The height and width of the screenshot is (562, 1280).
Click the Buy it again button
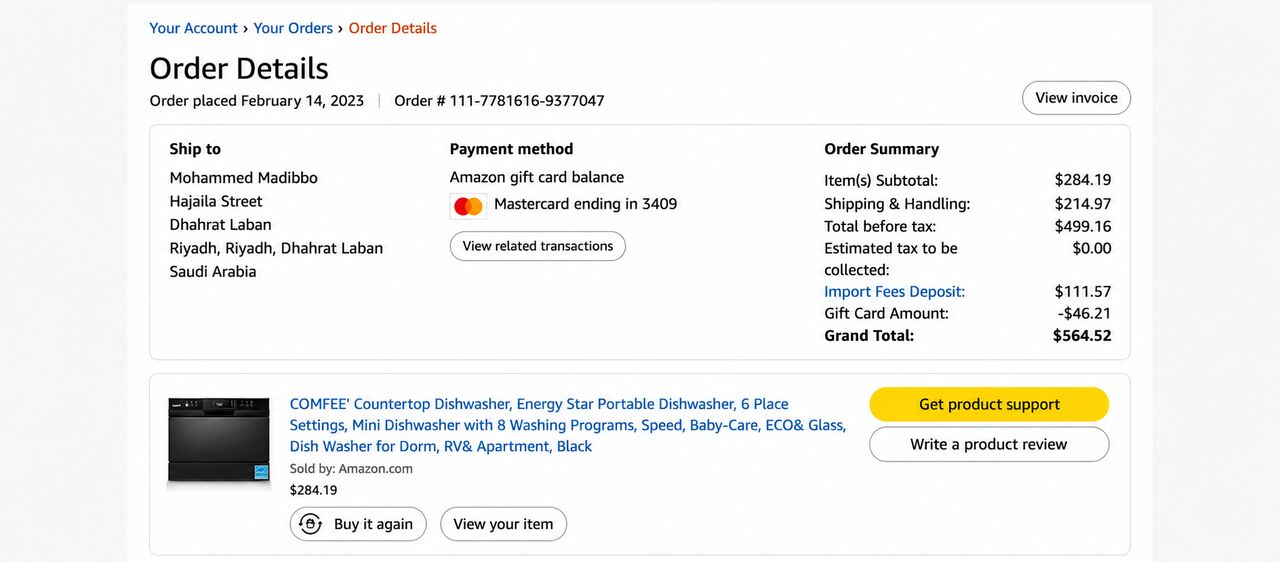click(358, 524)
